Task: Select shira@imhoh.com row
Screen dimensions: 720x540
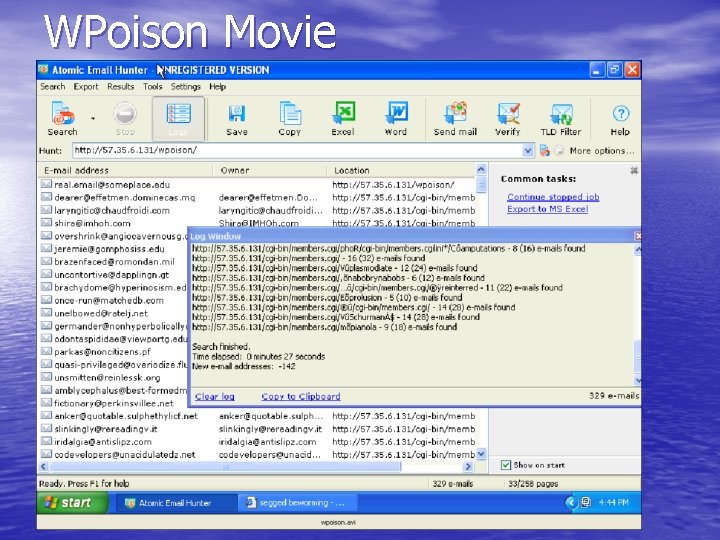Action: coord(257,223)
